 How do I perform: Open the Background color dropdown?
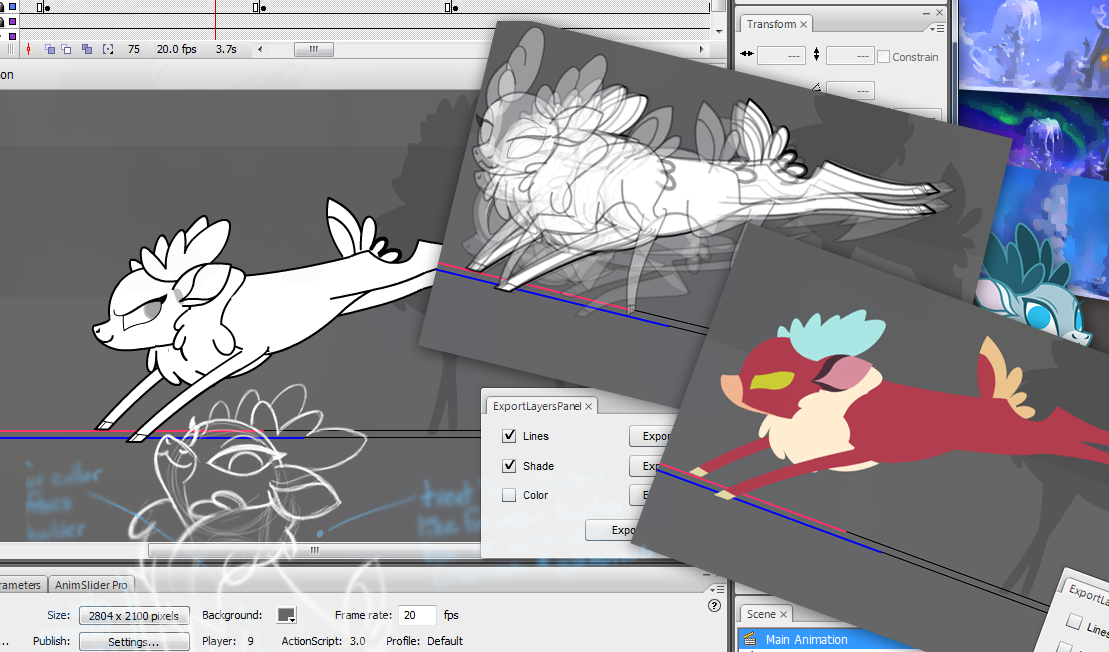pos(286,615)
